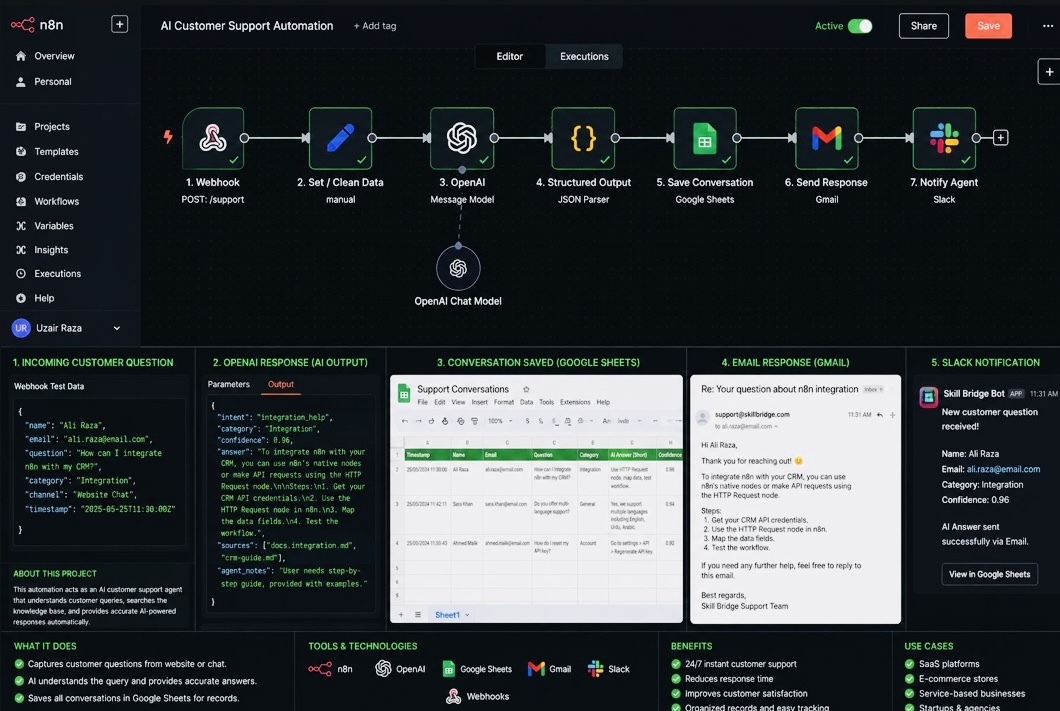Open the File menu in Google Sheets

pos(423,402)
